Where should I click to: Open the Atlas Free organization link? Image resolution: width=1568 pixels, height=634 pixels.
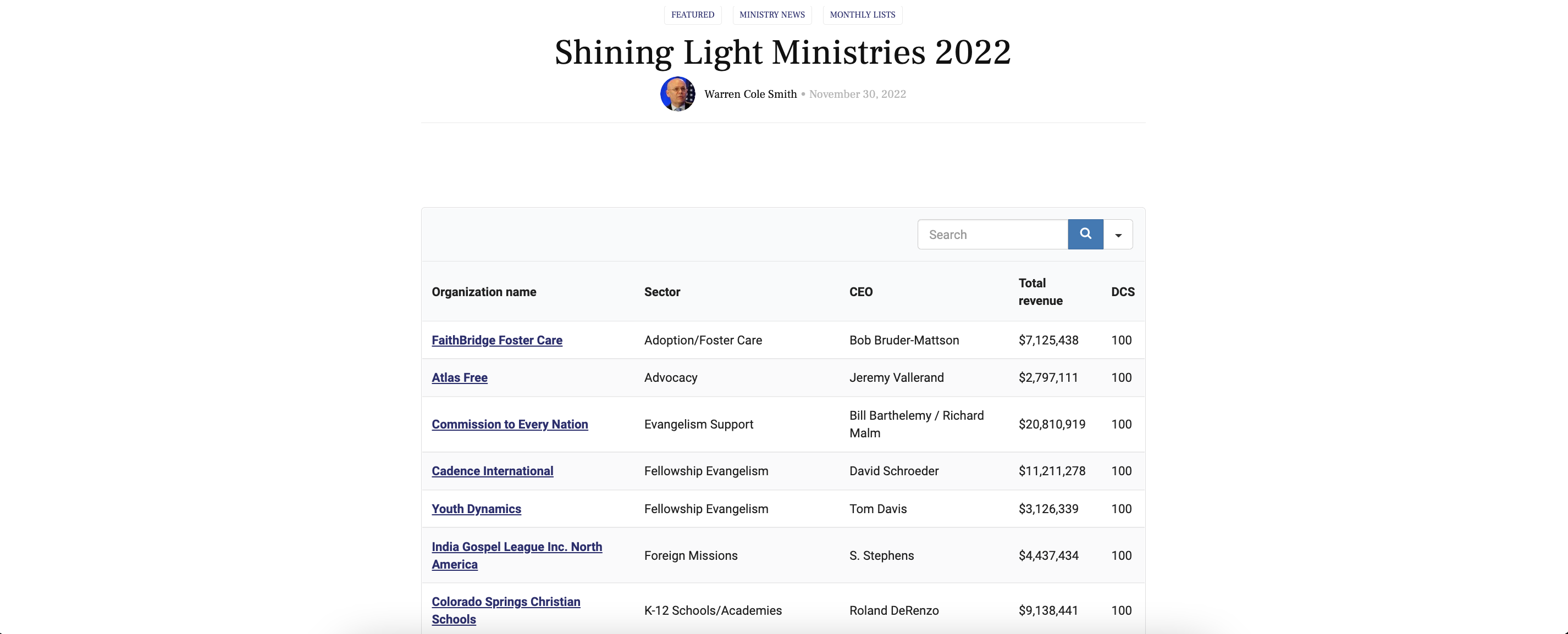pos(459,377)
